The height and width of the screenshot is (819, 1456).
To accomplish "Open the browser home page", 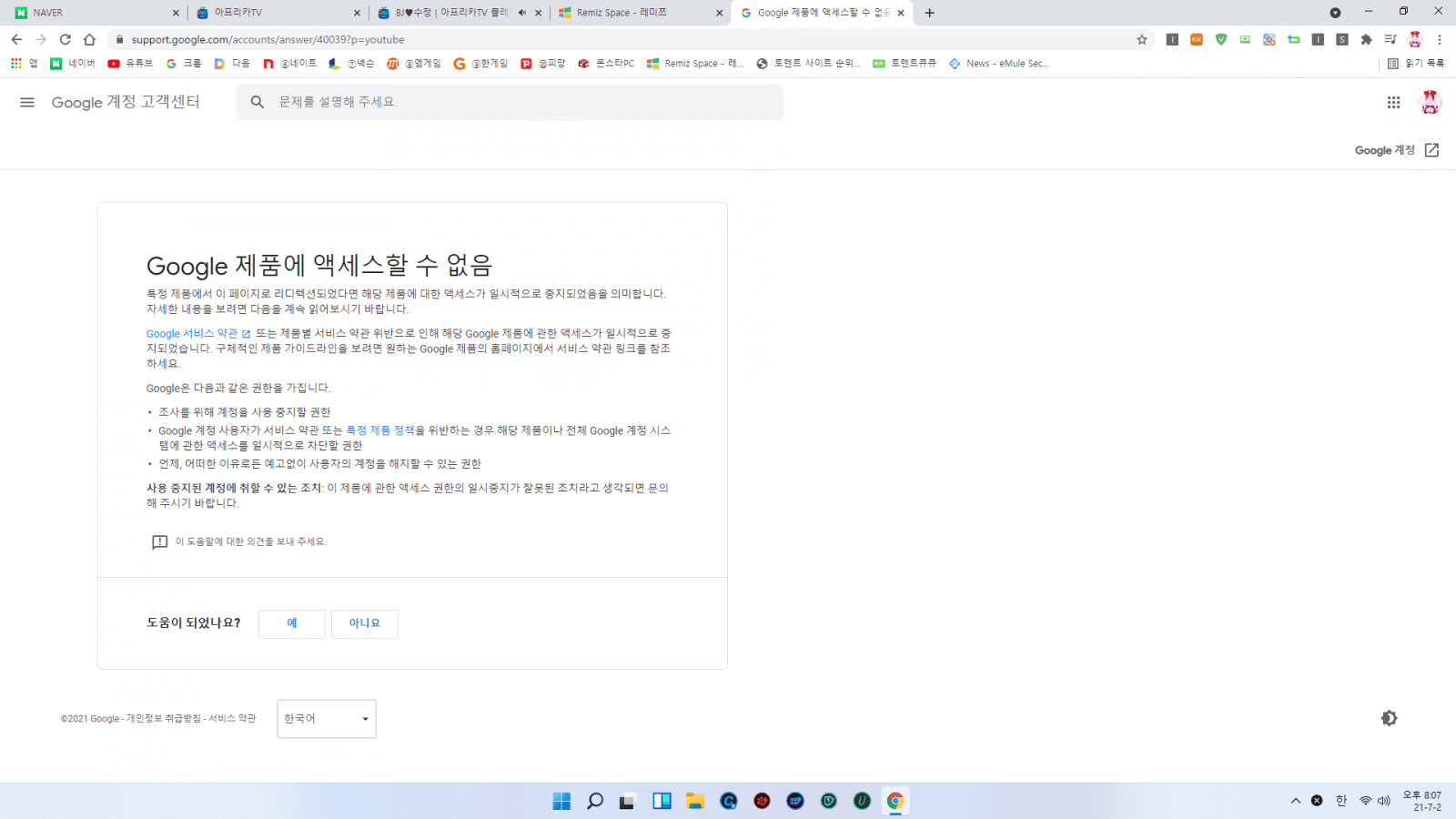I will tap(89, 39).
